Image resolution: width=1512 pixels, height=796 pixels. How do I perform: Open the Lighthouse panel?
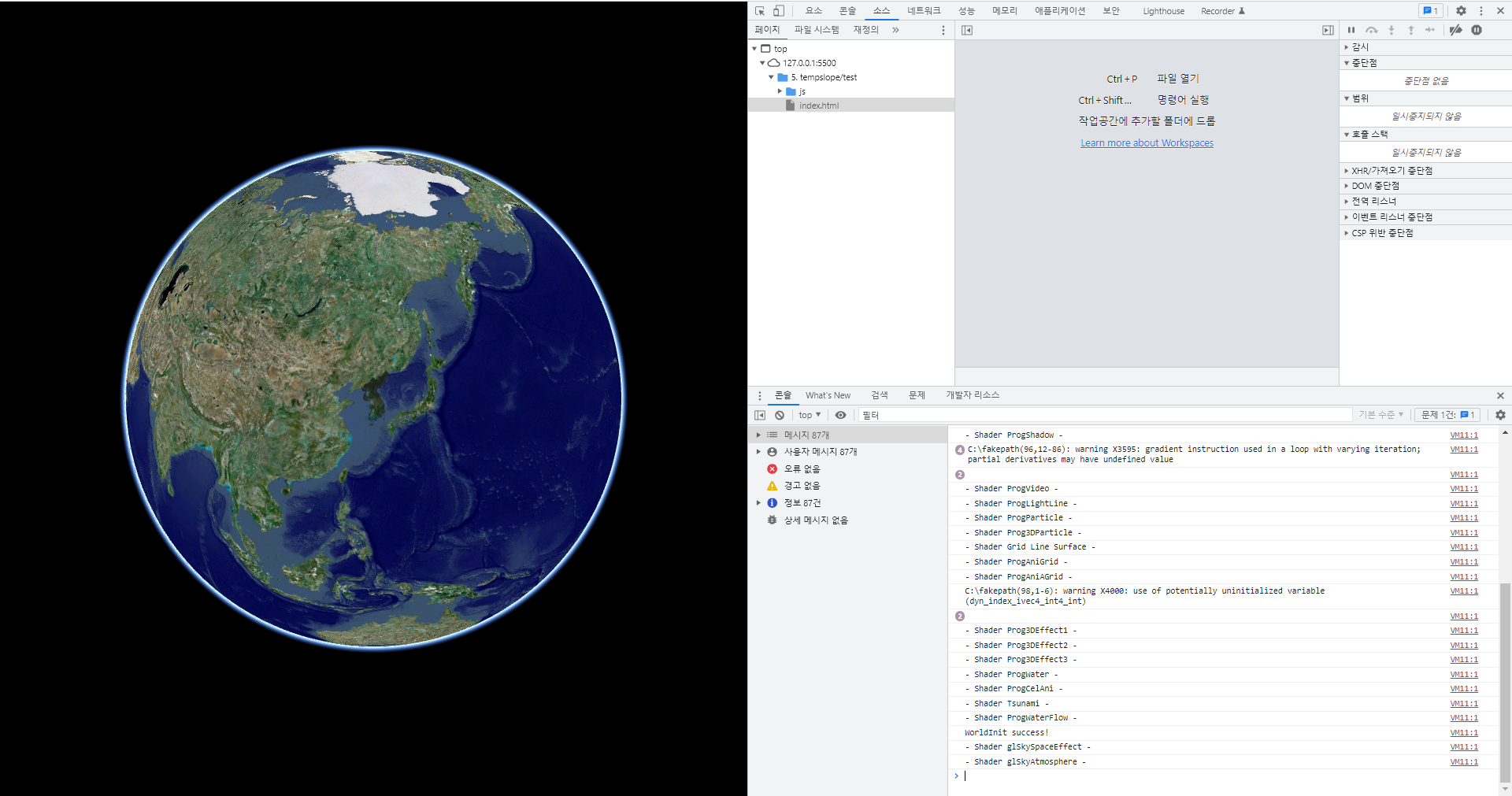1164,11
